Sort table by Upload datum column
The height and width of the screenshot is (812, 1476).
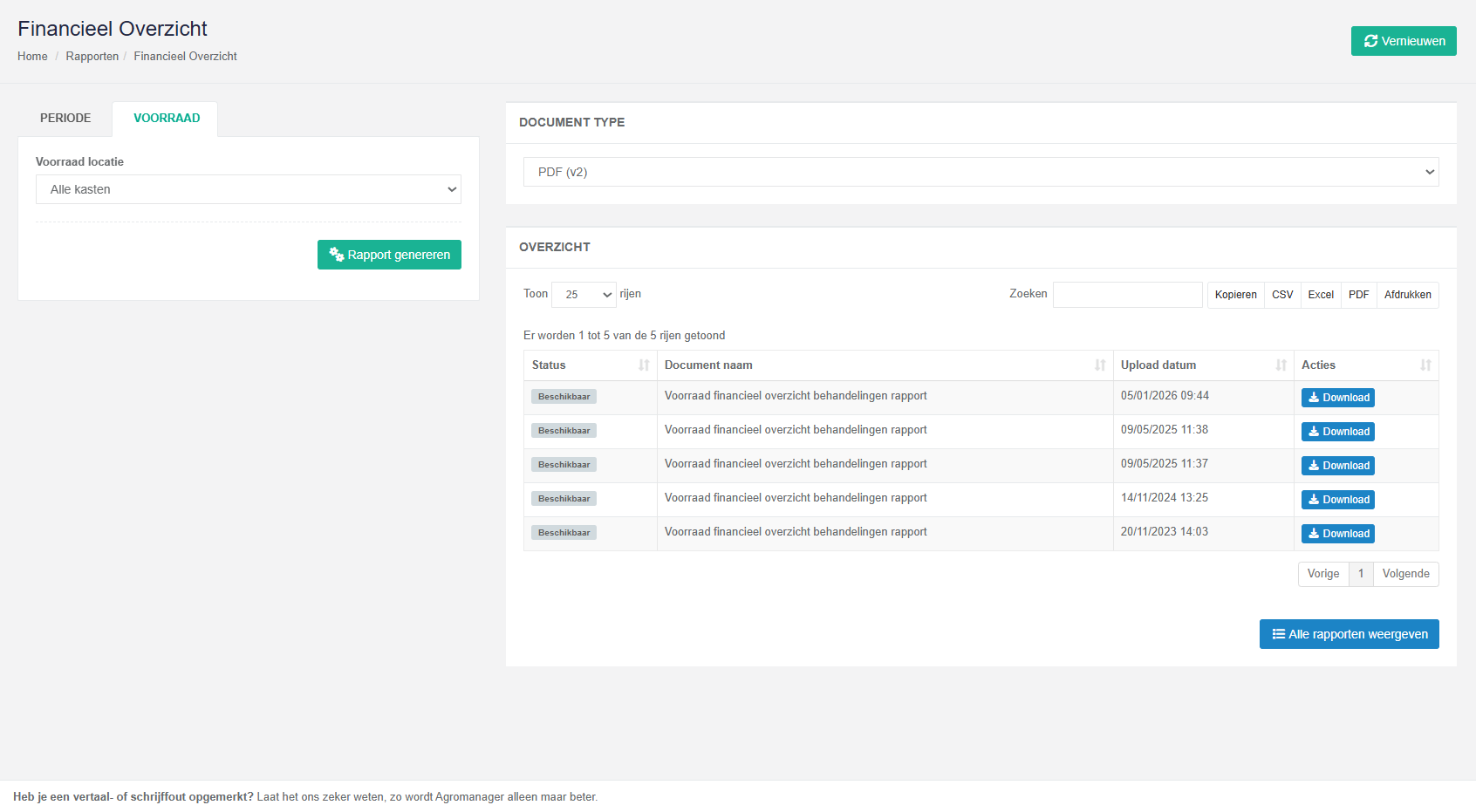[x=1204, y=365]
